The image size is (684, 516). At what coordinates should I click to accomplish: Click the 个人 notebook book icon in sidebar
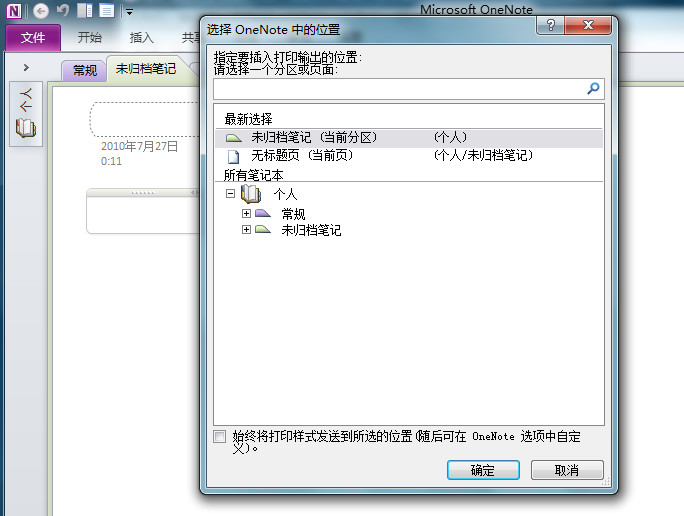[x=26, y=127]
